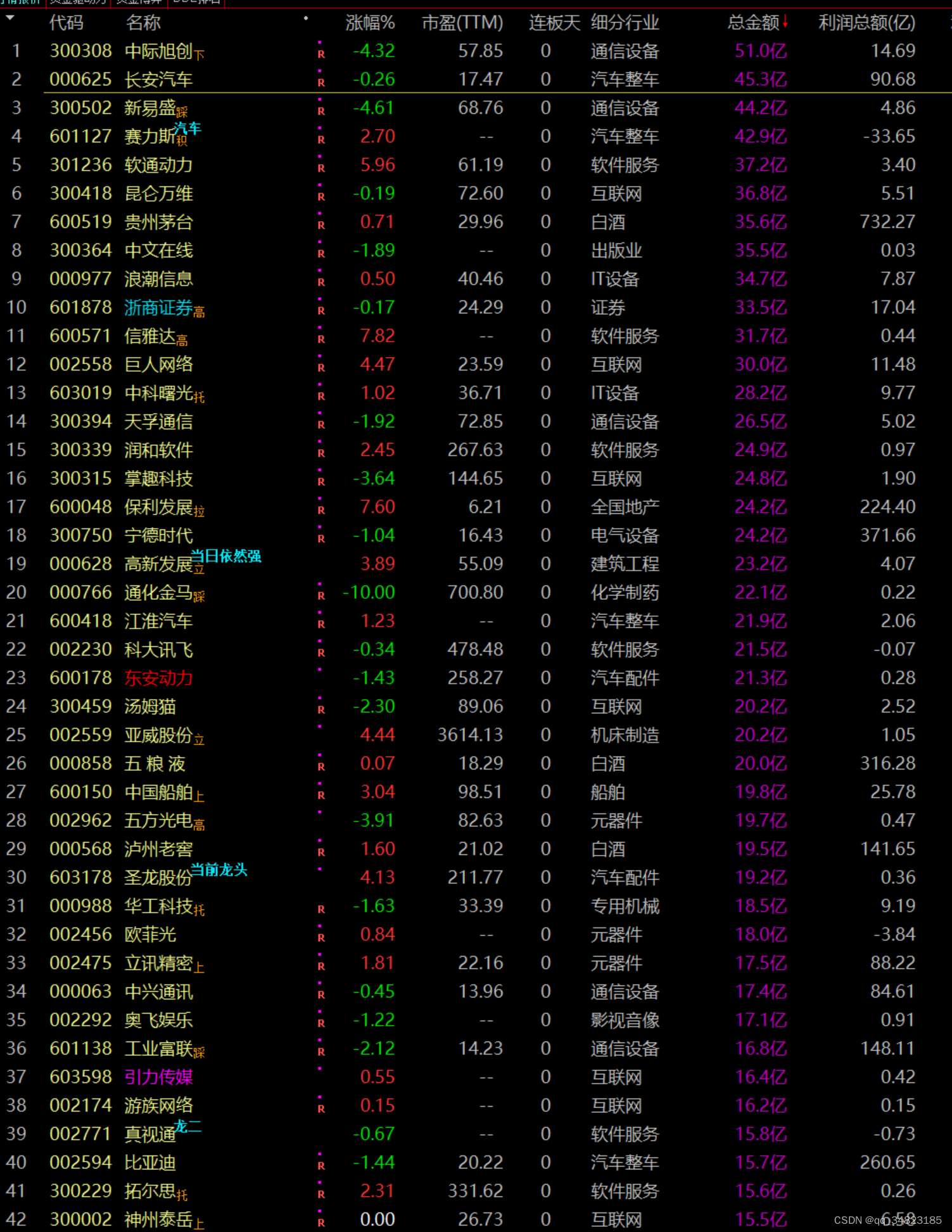952x1232 pixels.
Task: Sort by the 连板天 column header
Action: [554, 23]
